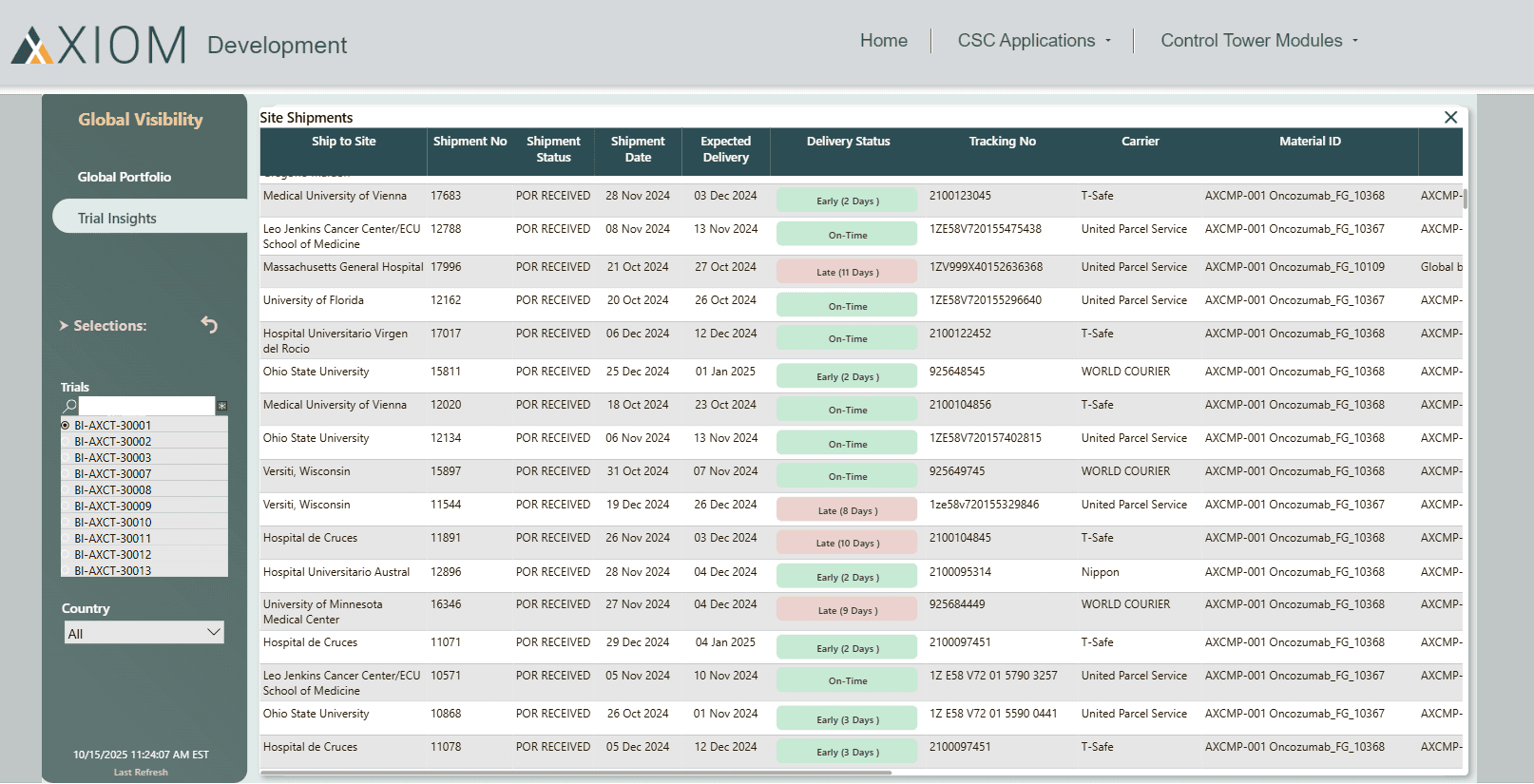Click the Trials search input field

tap(146, 406)
